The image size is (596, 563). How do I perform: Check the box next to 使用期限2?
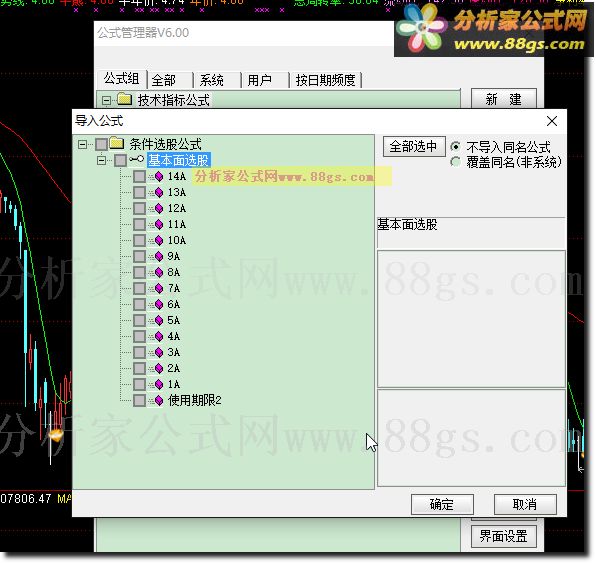coord(139,400)
